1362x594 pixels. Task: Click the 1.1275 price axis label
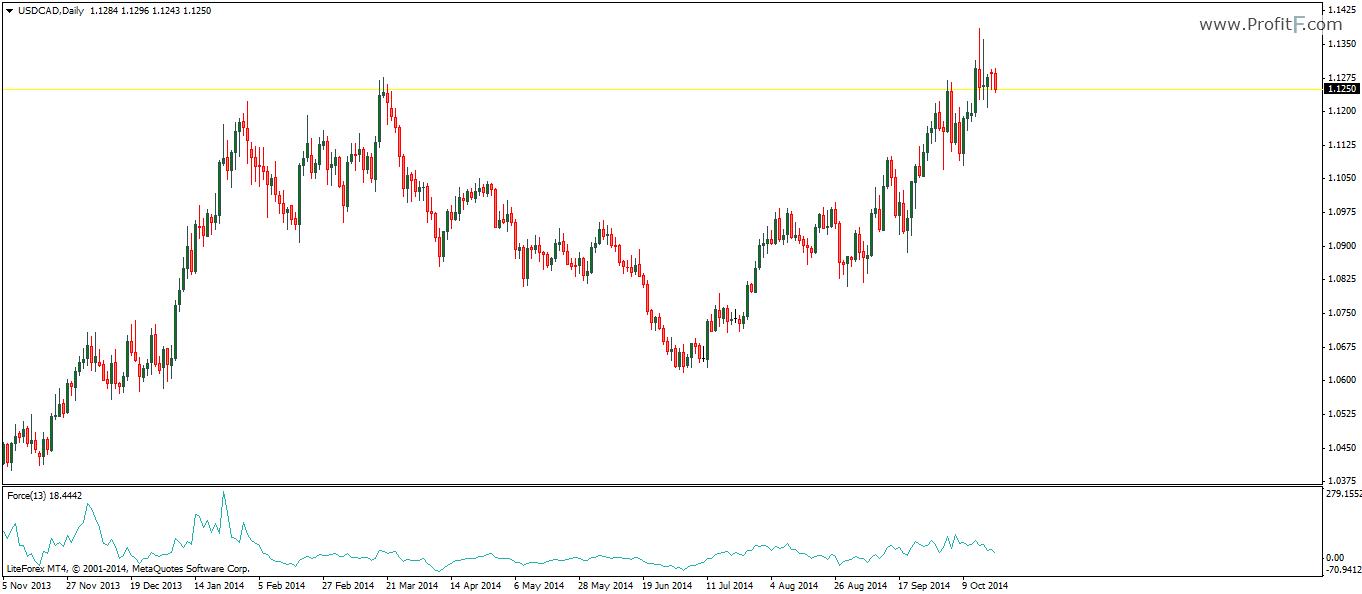click(1342, 77)
